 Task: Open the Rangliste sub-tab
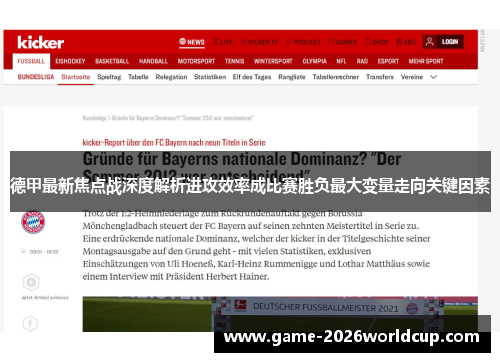[292, 77]
